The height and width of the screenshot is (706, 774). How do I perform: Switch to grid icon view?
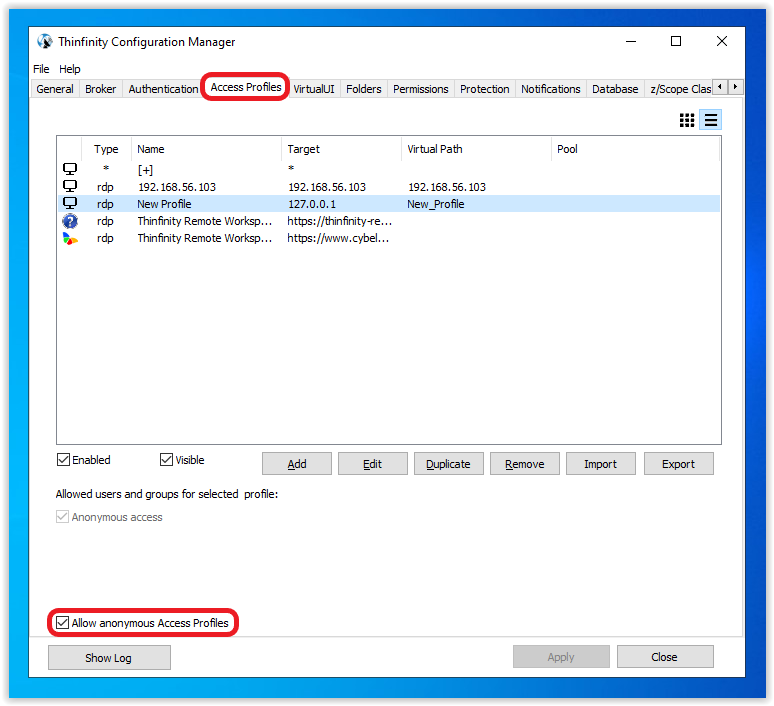point(687,120)
